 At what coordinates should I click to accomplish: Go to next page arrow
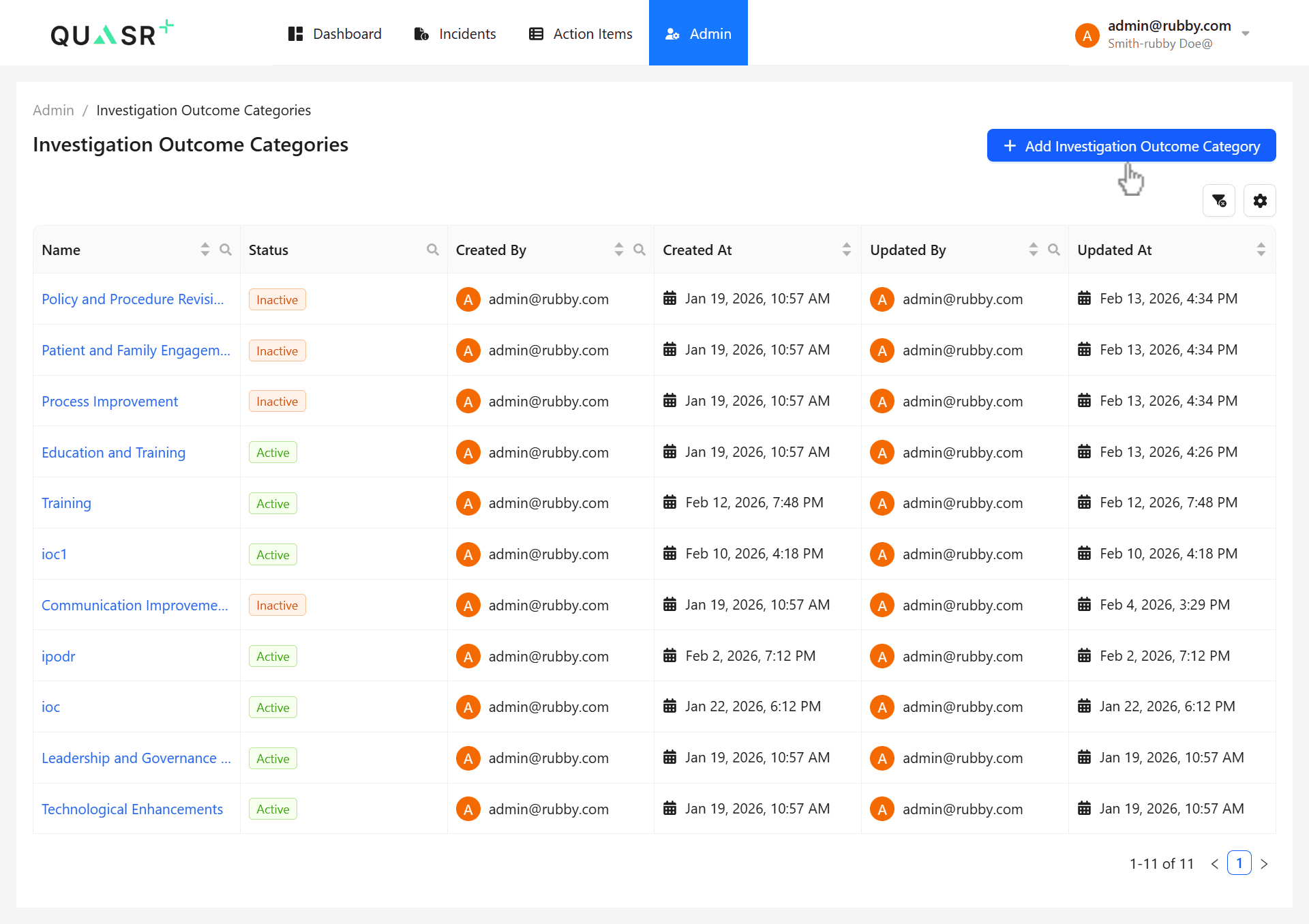(x=1264, y=864)
